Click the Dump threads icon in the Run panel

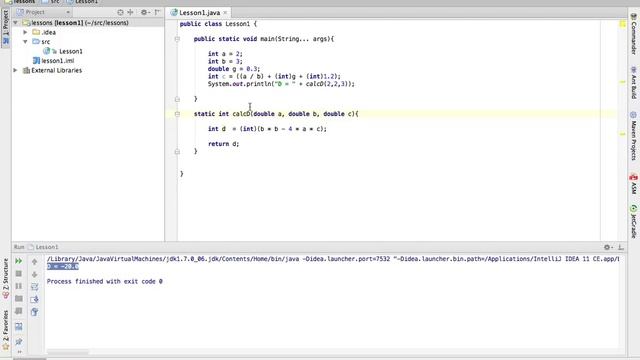pyautogui.click(x=18, y=299)
